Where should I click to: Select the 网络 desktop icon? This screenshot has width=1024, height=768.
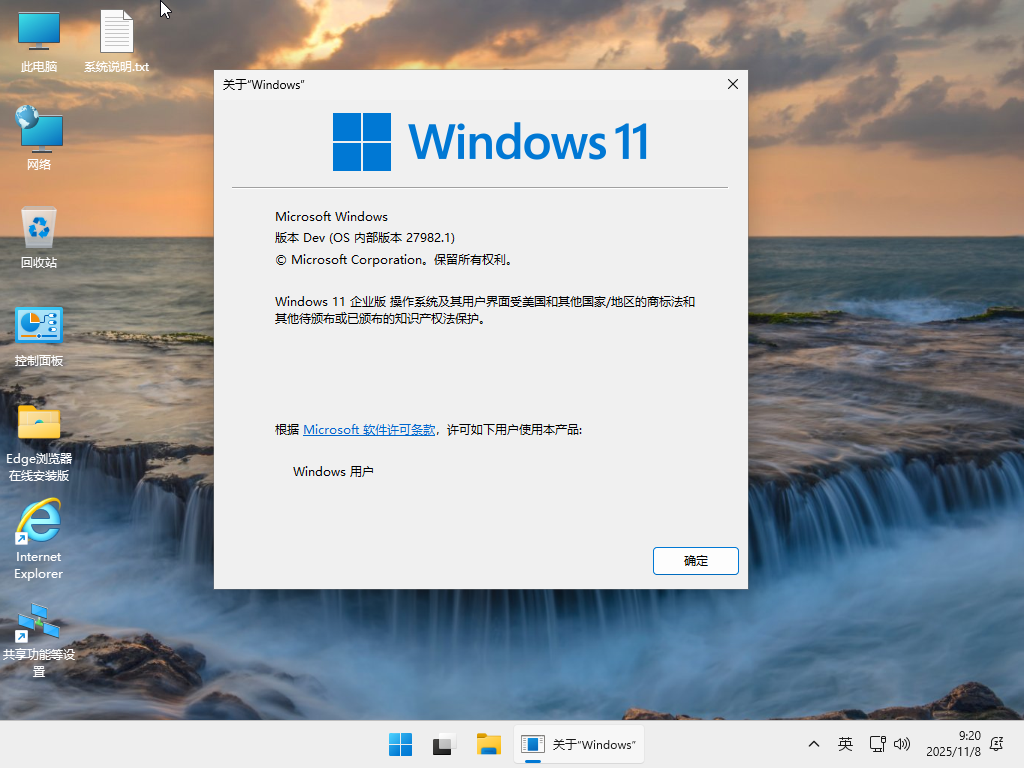pos(39,138)
